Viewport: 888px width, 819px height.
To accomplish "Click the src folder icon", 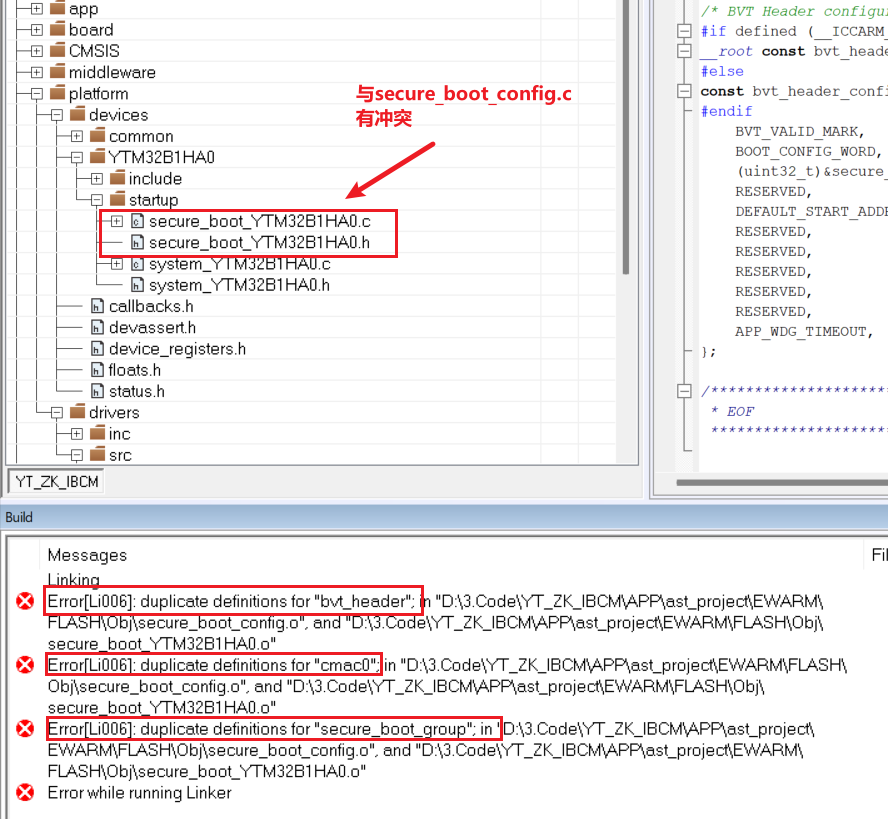I will point(97,454).
